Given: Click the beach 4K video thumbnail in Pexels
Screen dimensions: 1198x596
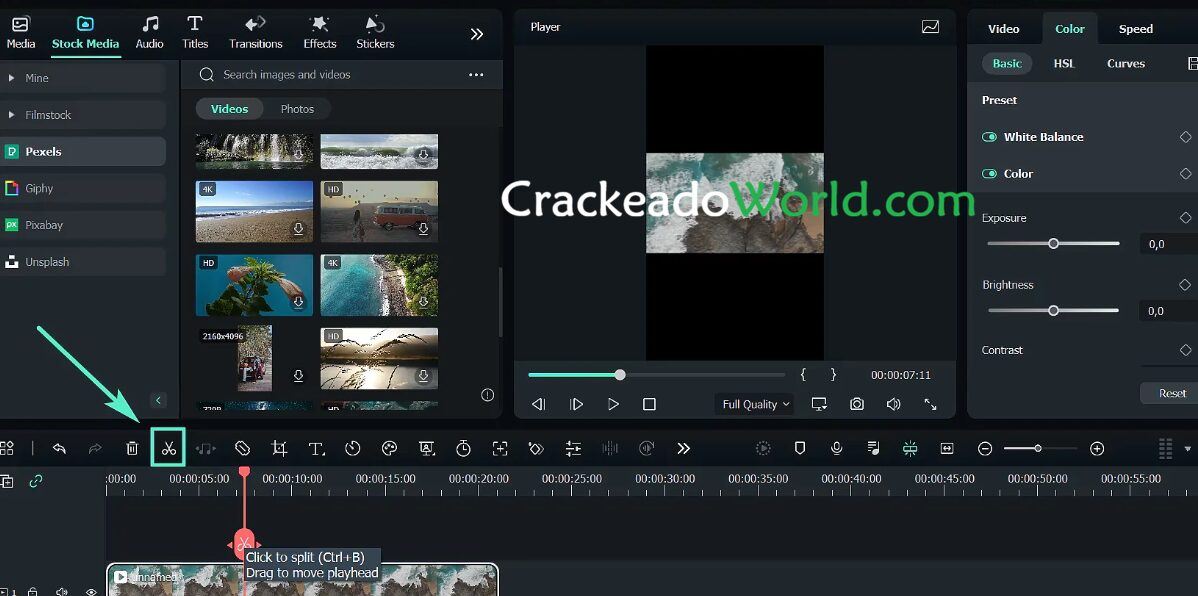Looking at the screenshot, I should pos(253,211).
